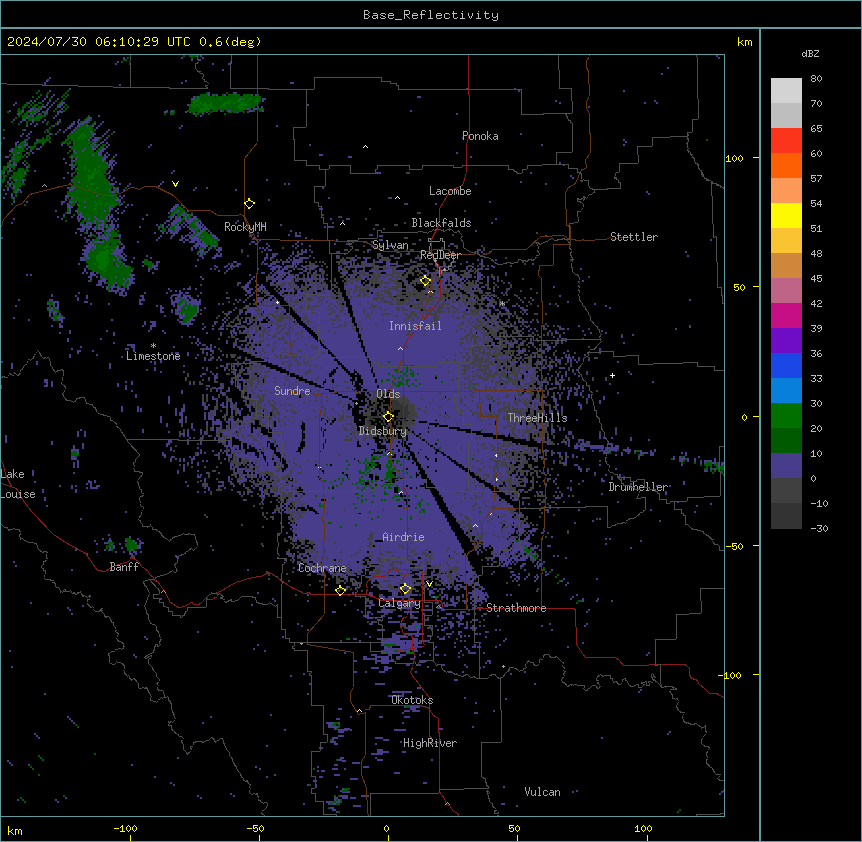Pick the purple 36-39 dBZ legend swatch
This screenshot has height=842, width=862.
786,341
